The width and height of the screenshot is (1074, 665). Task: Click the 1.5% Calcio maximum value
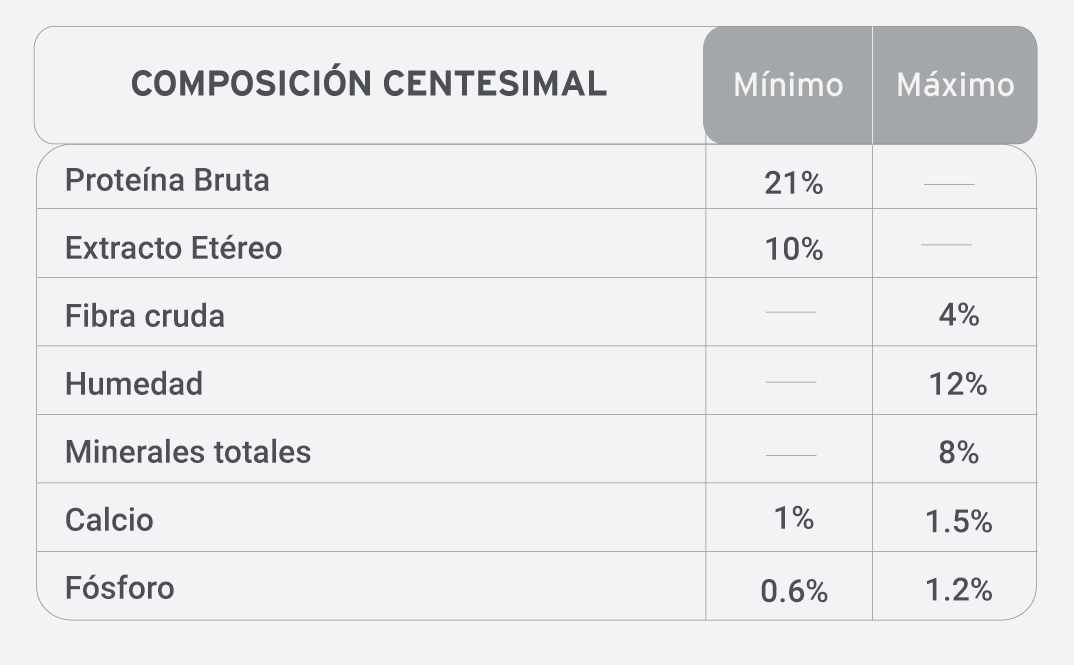(x=958, y=521)
